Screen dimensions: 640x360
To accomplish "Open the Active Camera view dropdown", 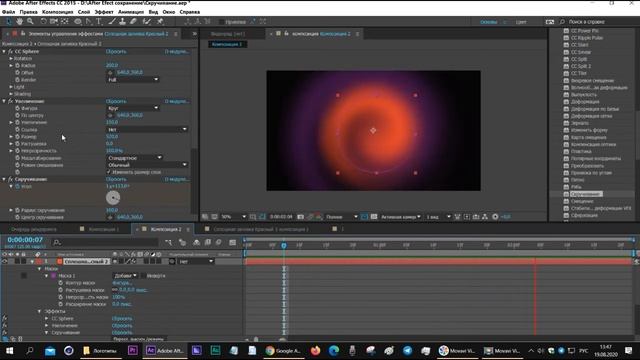I will pos(400,217).
